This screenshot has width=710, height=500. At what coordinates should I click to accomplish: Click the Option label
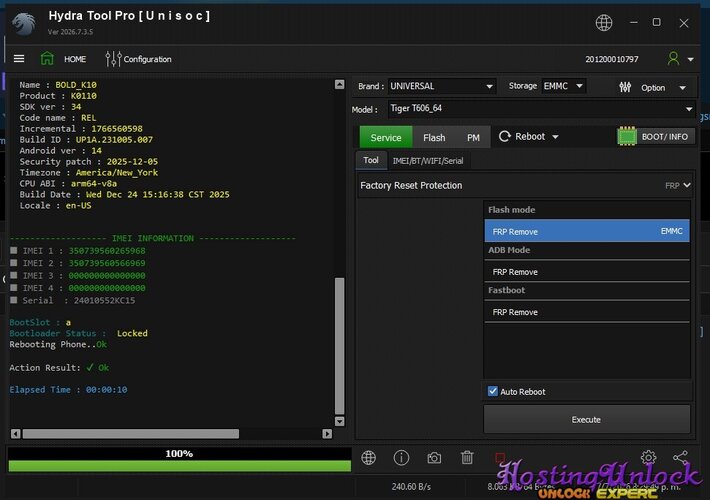point(653,88)
